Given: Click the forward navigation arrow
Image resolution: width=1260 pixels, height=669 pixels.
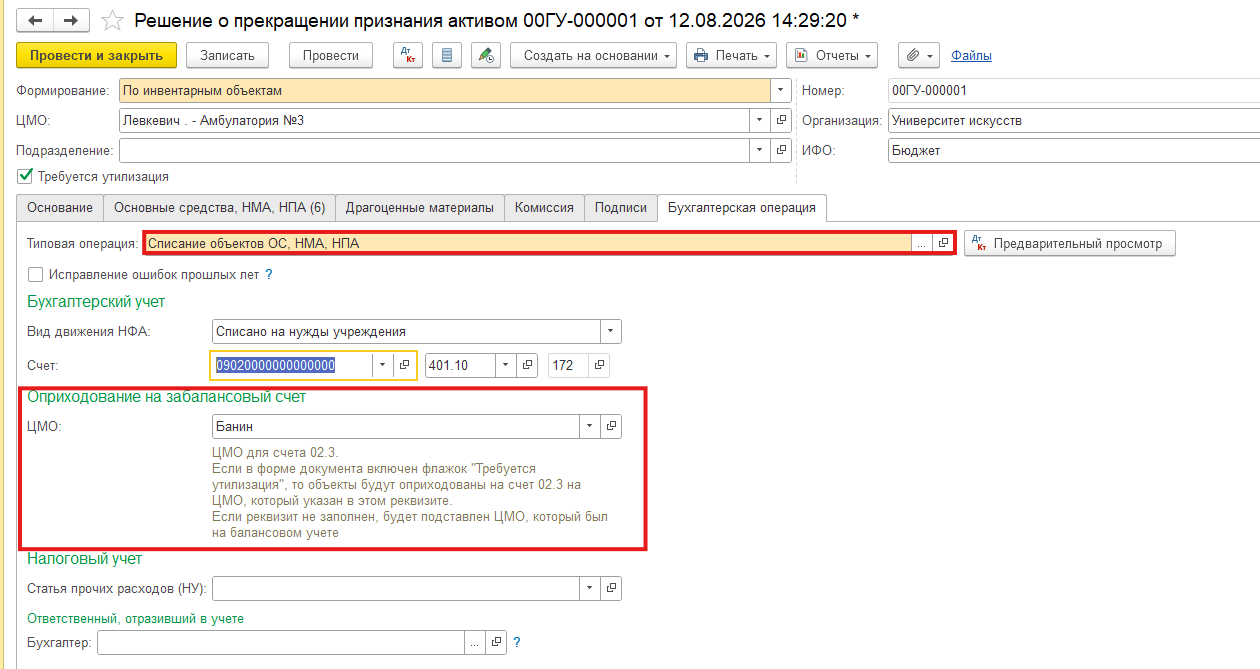Looking at the screenshot, I should (x=71, y=20).
